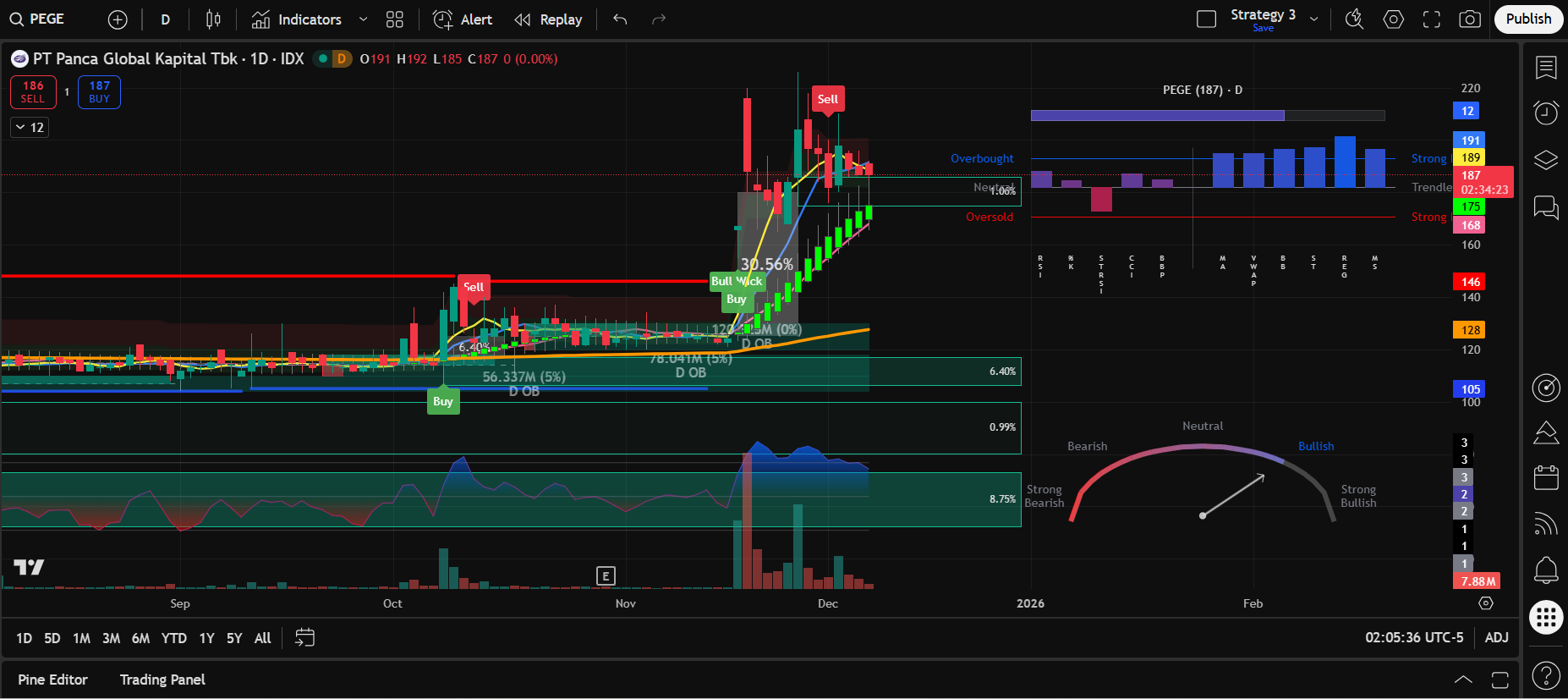Open Quick Search lightning icon
The height and width of the screenshot is (699, 1568).
[x=1354, y=19]
